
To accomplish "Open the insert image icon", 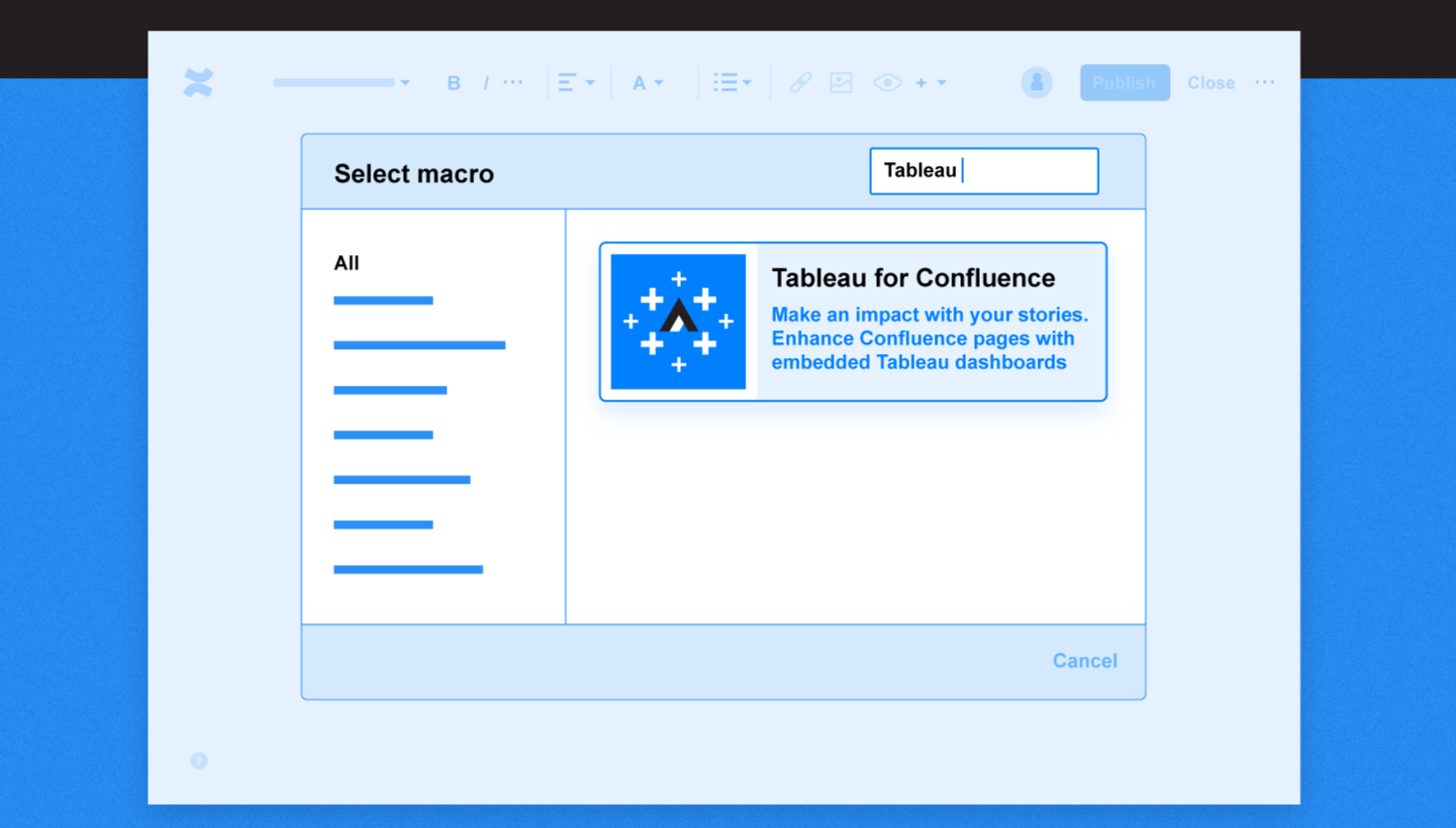I will click(x=840, y=82).
